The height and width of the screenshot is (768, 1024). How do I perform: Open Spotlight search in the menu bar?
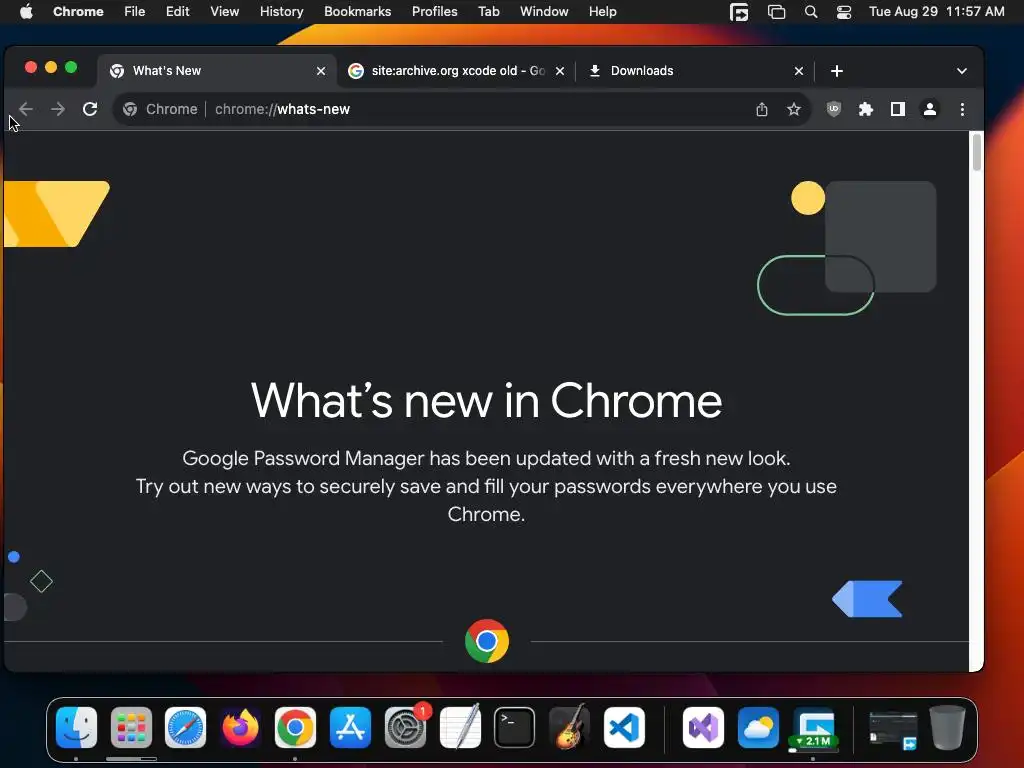(x=810, y=12)
